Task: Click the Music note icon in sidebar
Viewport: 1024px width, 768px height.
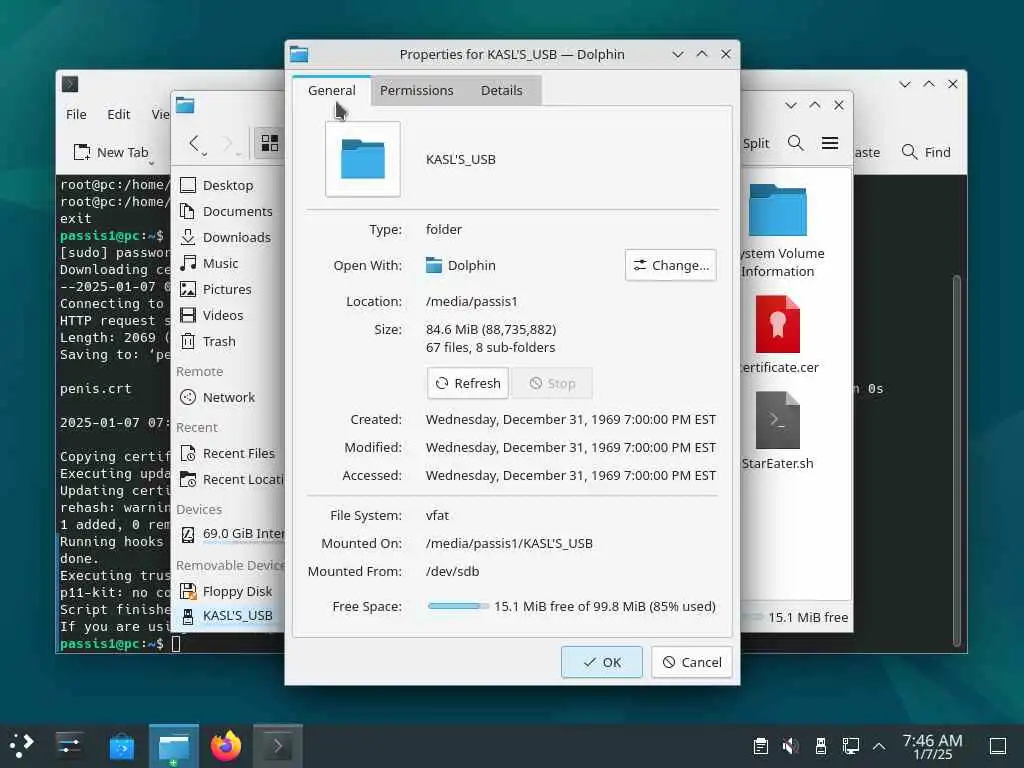Action: (188, 263)
